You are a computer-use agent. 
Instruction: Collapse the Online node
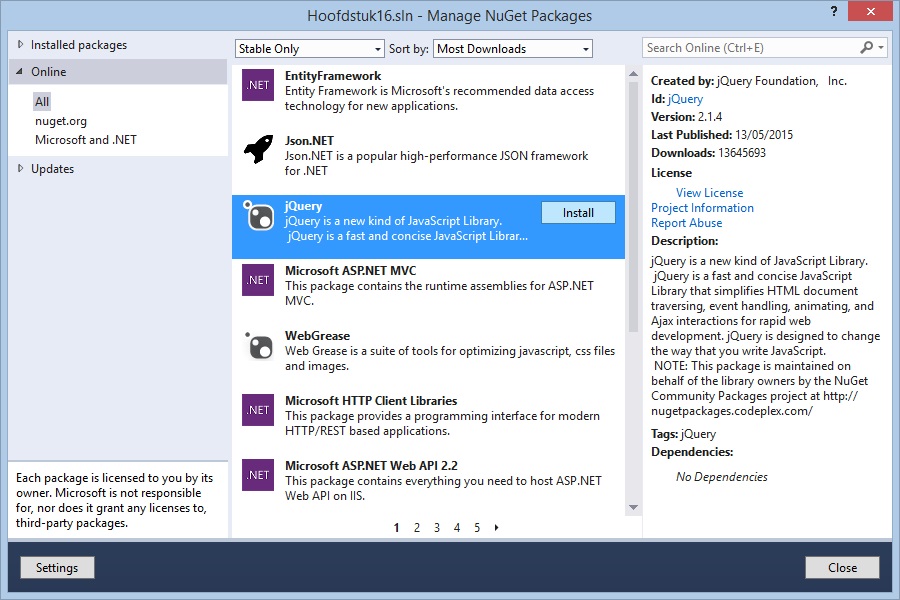(20, 71)
